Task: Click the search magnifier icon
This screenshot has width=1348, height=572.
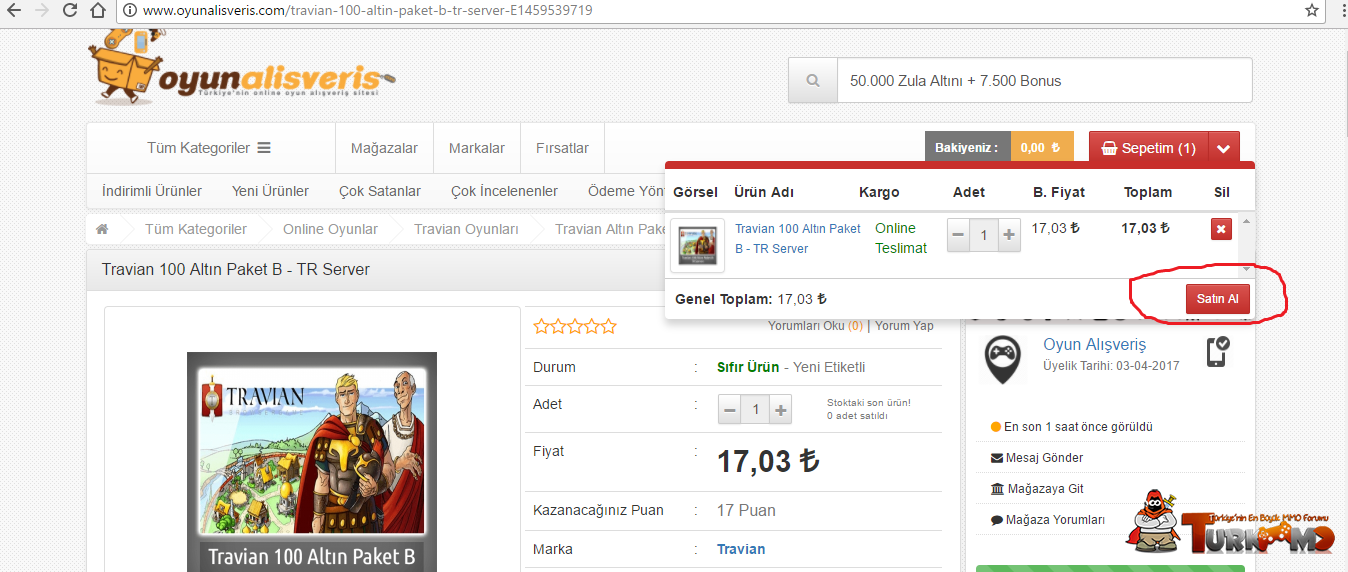Action: click(x=813, y=81)
